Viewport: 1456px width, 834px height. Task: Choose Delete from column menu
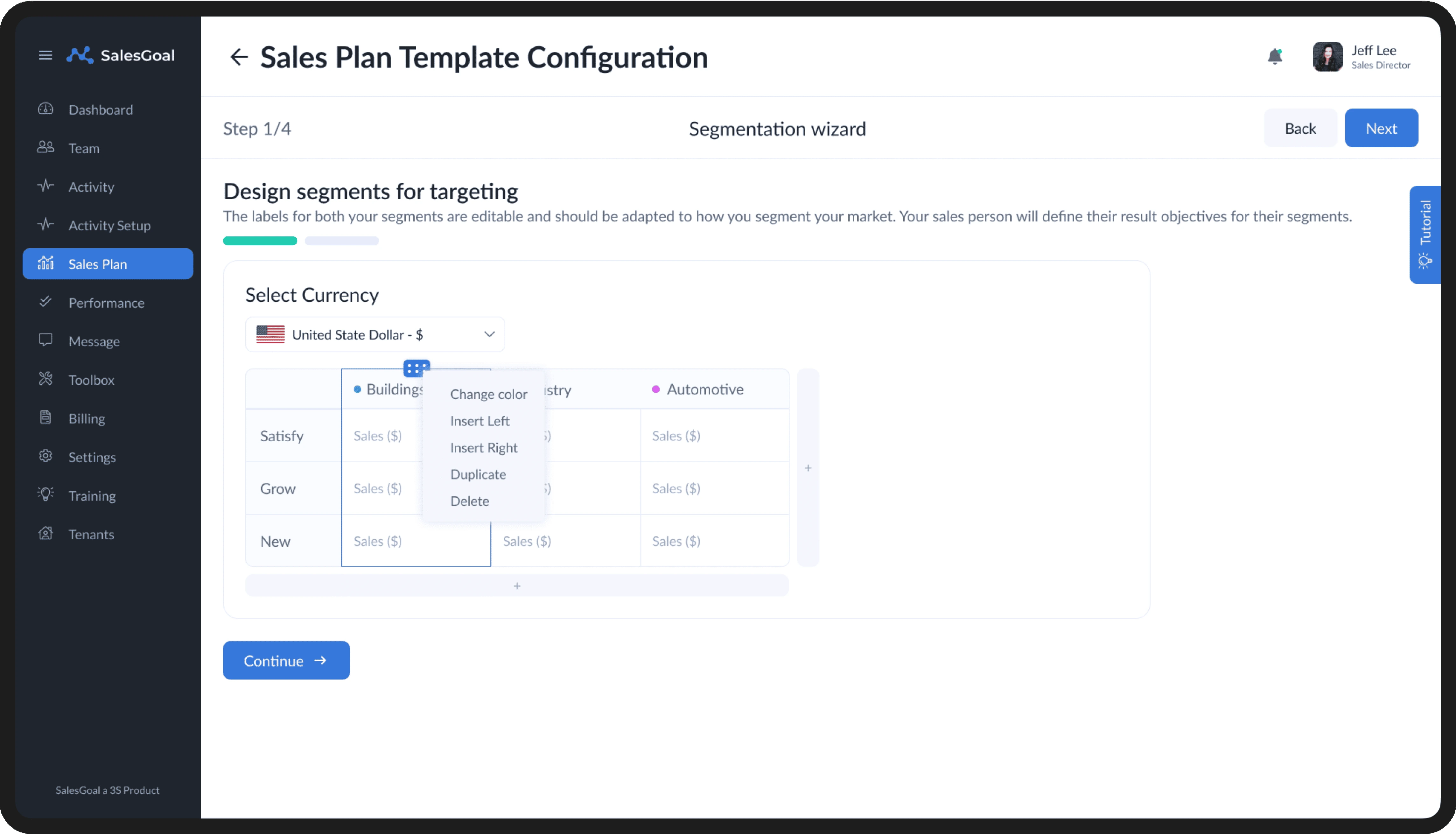469,501
